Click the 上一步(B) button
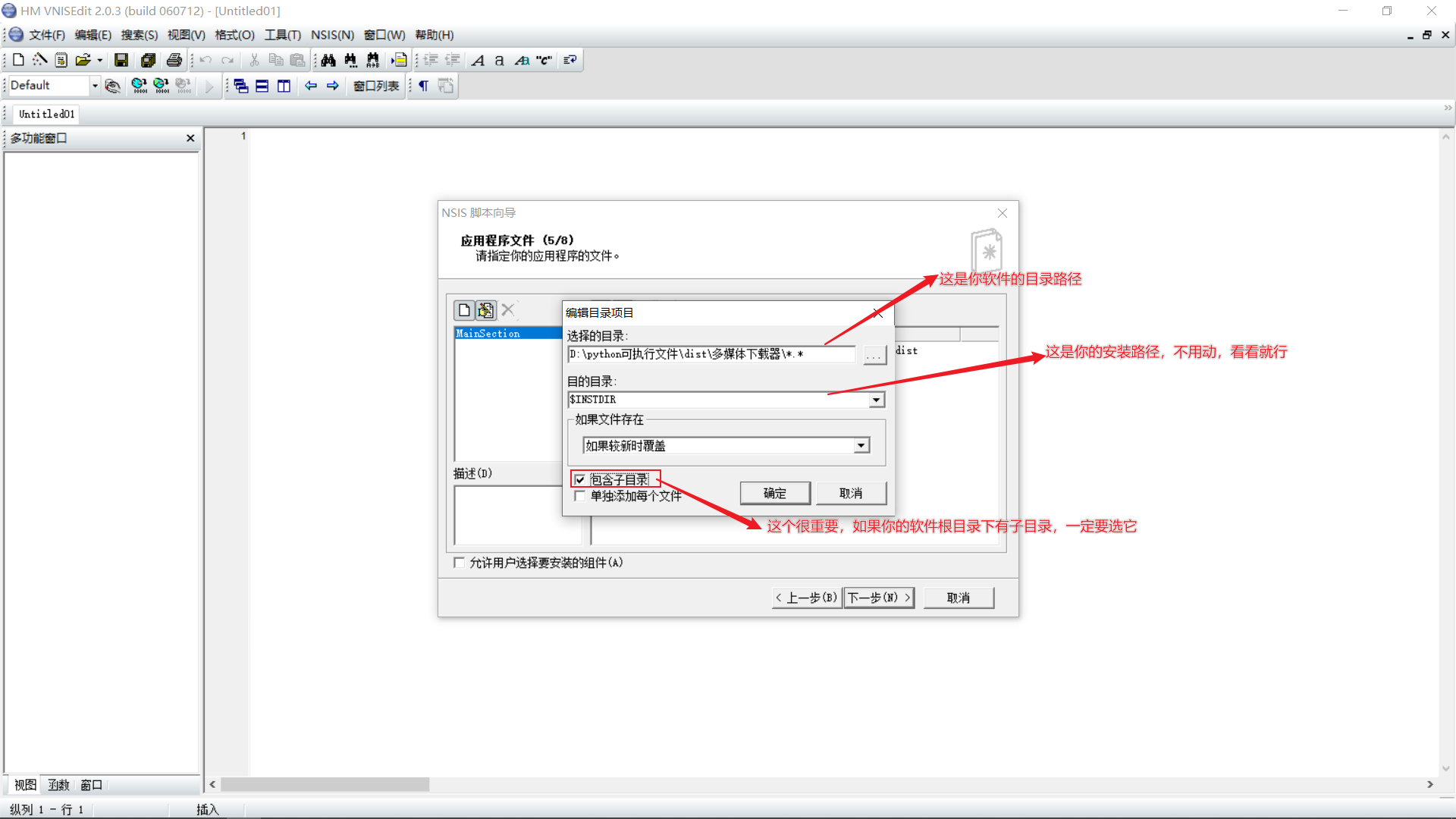This screenshot has height=819, width=1456. point(807,598)
